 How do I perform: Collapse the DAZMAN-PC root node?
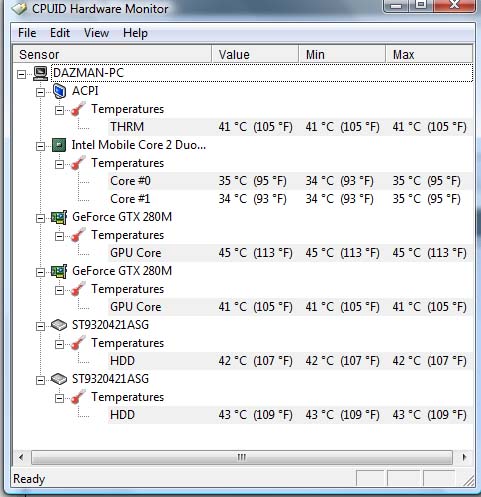21,74
